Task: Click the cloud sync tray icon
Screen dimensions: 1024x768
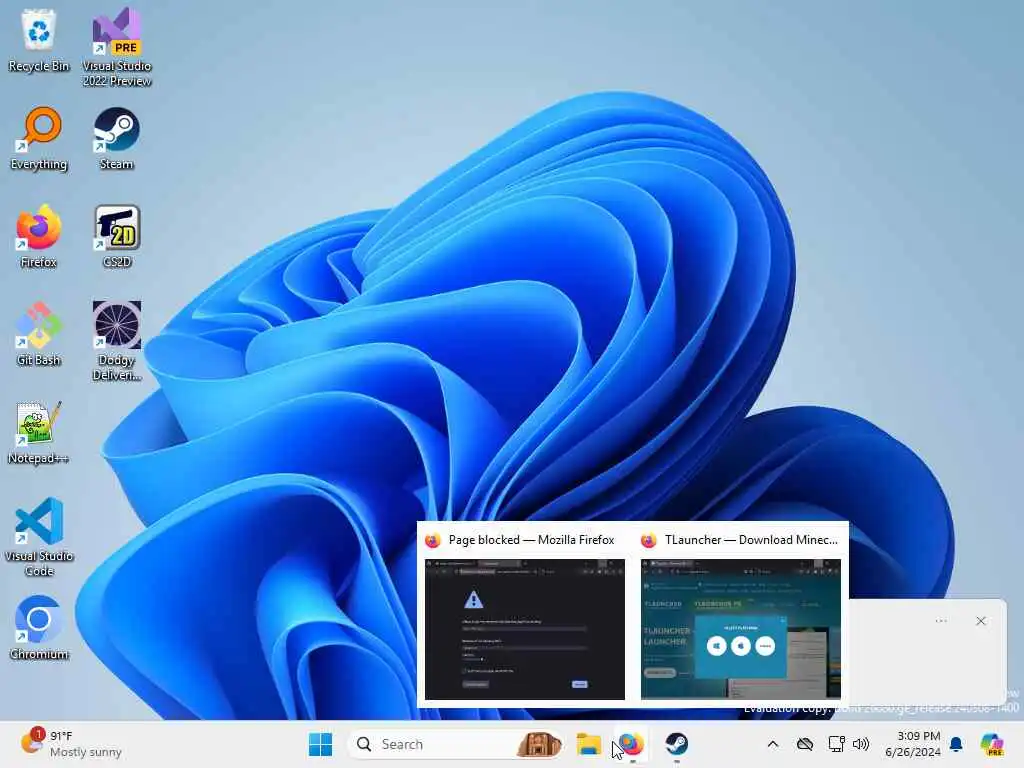Action: click(805, 744)
